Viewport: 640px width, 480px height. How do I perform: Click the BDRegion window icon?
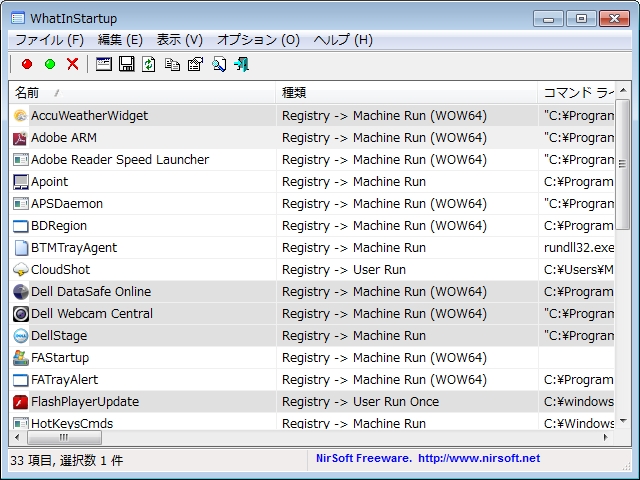click(20, 226)
